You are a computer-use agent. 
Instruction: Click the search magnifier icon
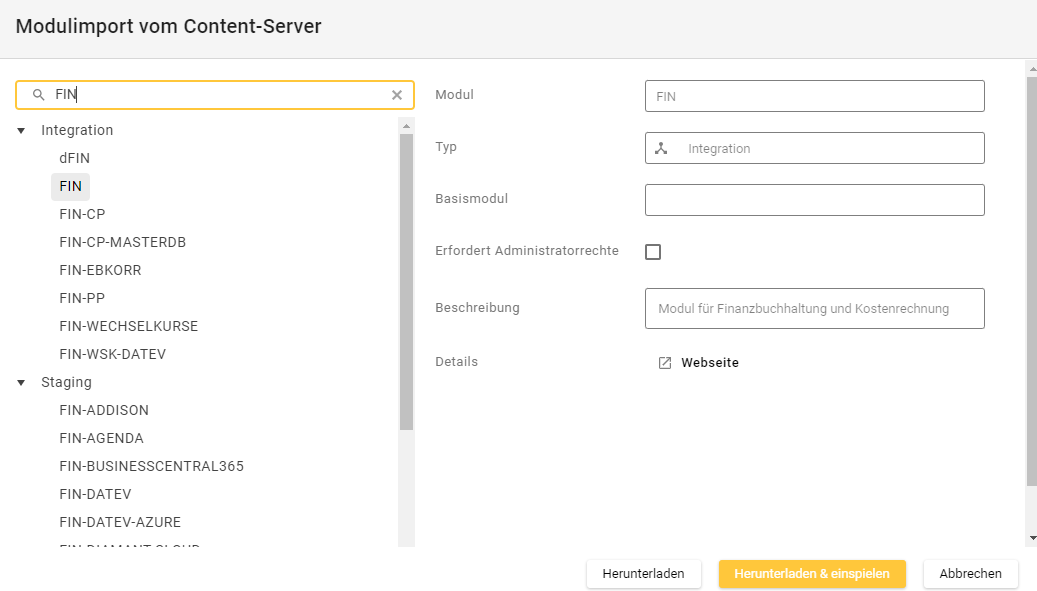coord(39,95)
